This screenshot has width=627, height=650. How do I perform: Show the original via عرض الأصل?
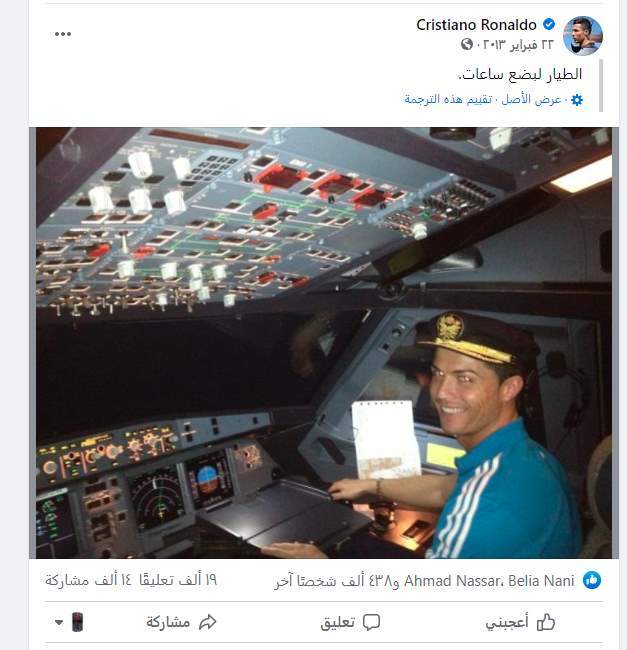click(x=531, y=99)
